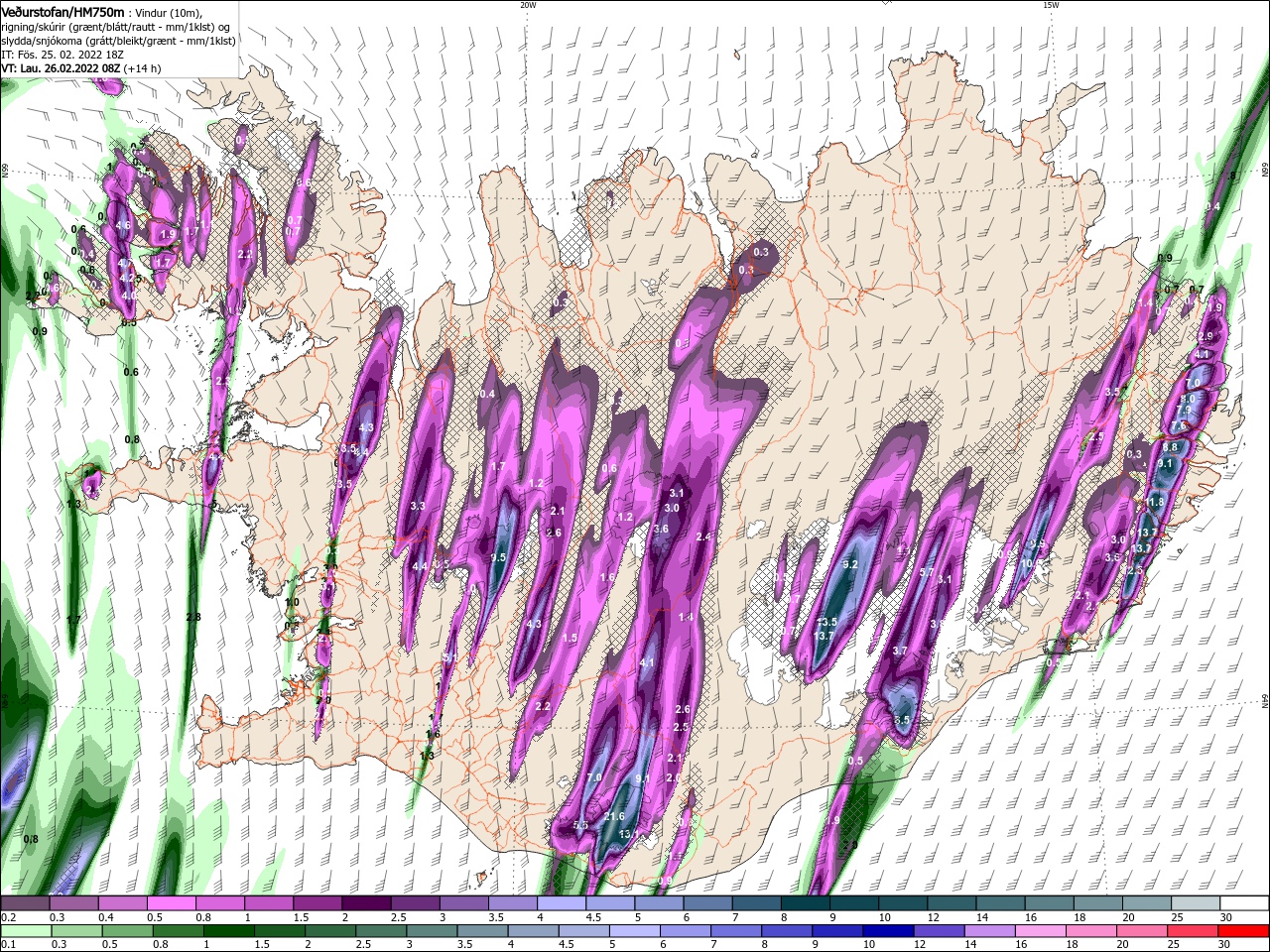Click the 2.4 value on the map
This screenshot has height=952, width=1270.
click(x=704, y=536)
